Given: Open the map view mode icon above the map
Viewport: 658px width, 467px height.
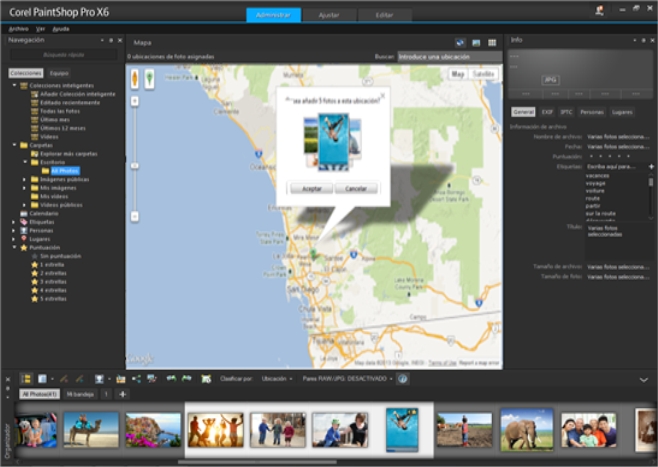Looking at the screenshot, I should 460,43.
